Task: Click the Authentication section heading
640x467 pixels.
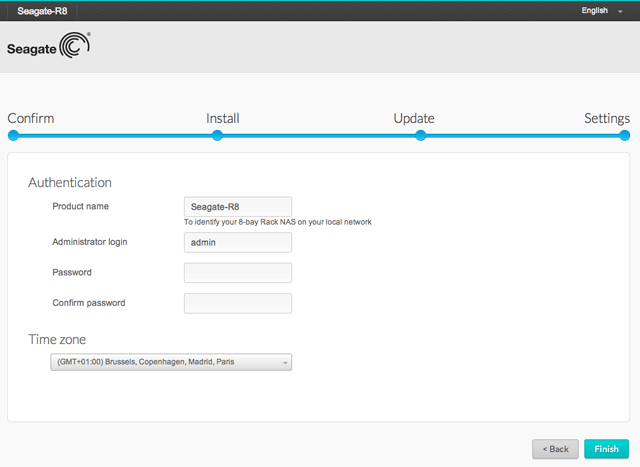Action: click(70, 182)
